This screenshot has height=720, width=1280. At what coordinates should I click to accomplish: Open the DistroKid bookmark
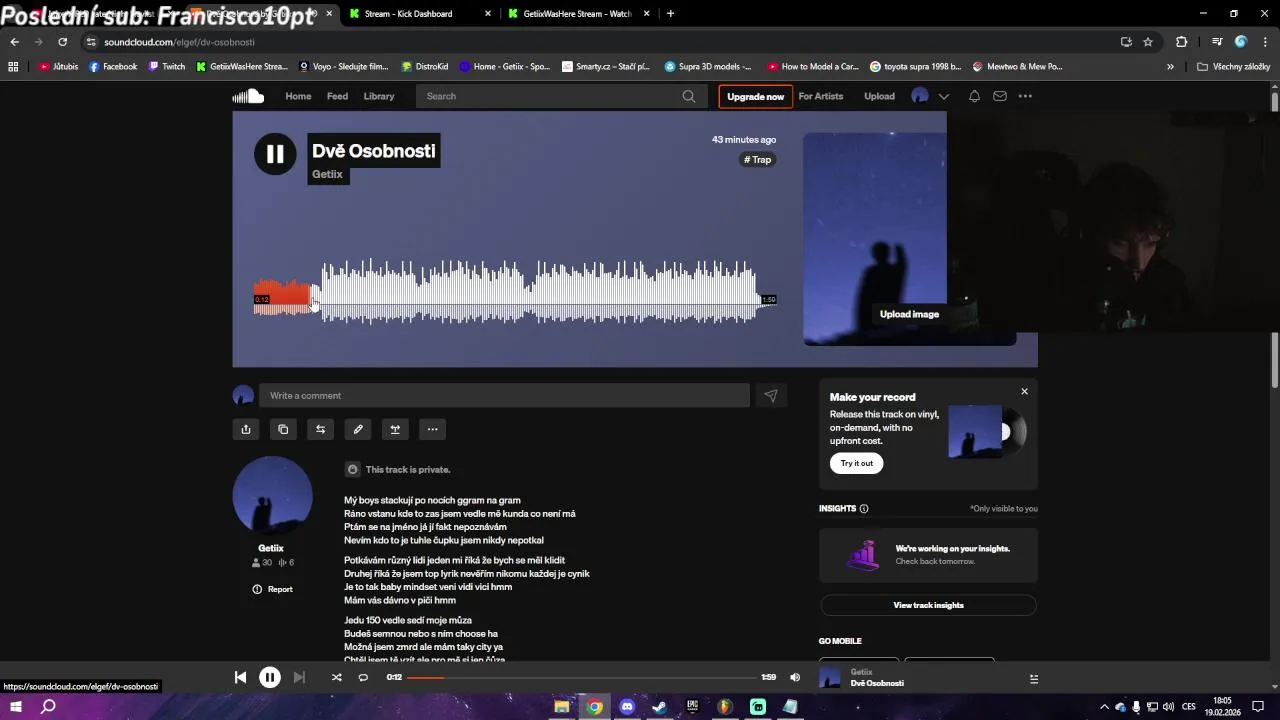click(425, 67)
